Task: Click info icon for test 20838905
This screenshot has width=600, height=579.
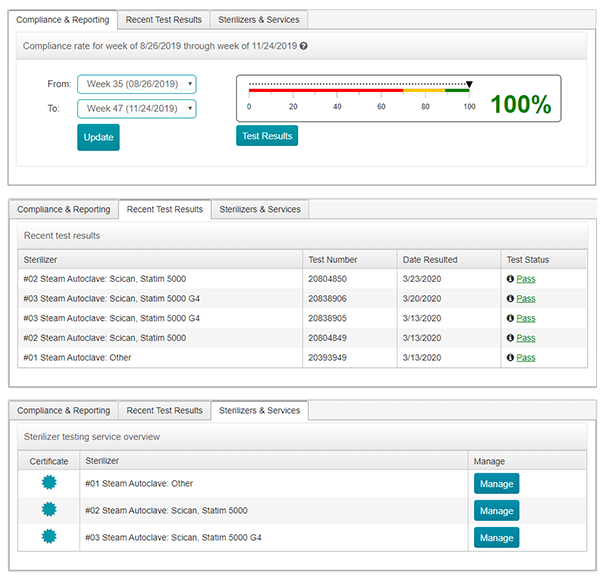Action: (x=510, y=318)
